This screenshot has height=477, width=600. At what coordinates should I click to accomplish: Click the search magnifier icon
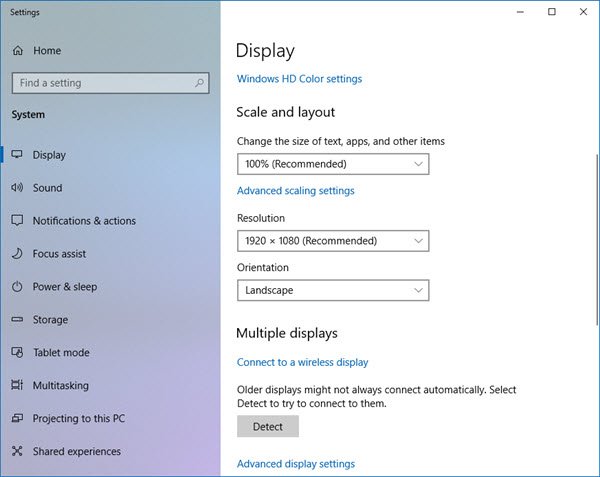(x=199, y=83)
